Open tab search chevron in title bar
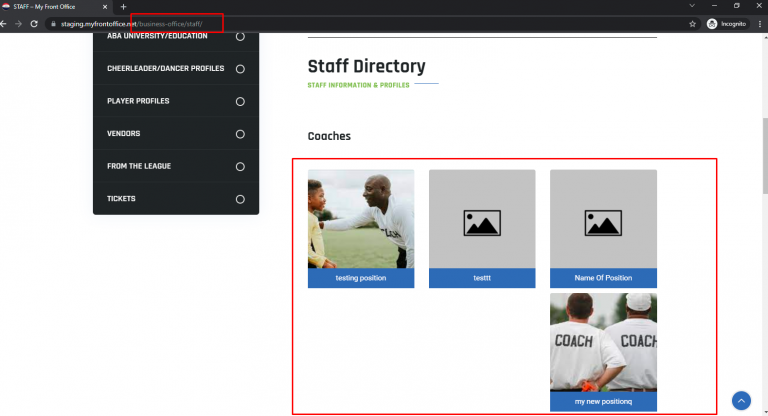Viewport: 768px width, 416px height. (x=692, y=6)
